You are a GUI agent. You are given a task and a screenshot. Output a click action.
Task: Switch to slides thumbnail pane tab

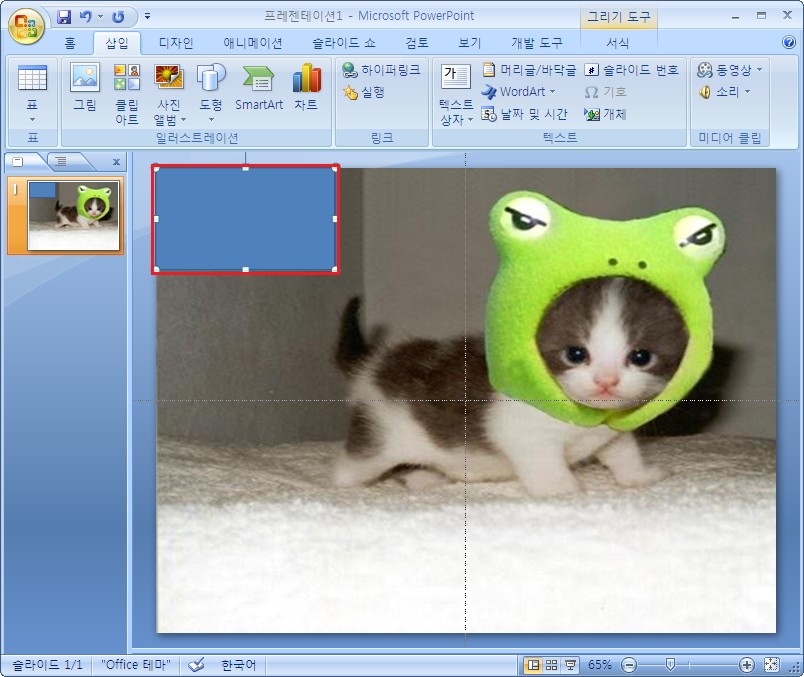18,162
